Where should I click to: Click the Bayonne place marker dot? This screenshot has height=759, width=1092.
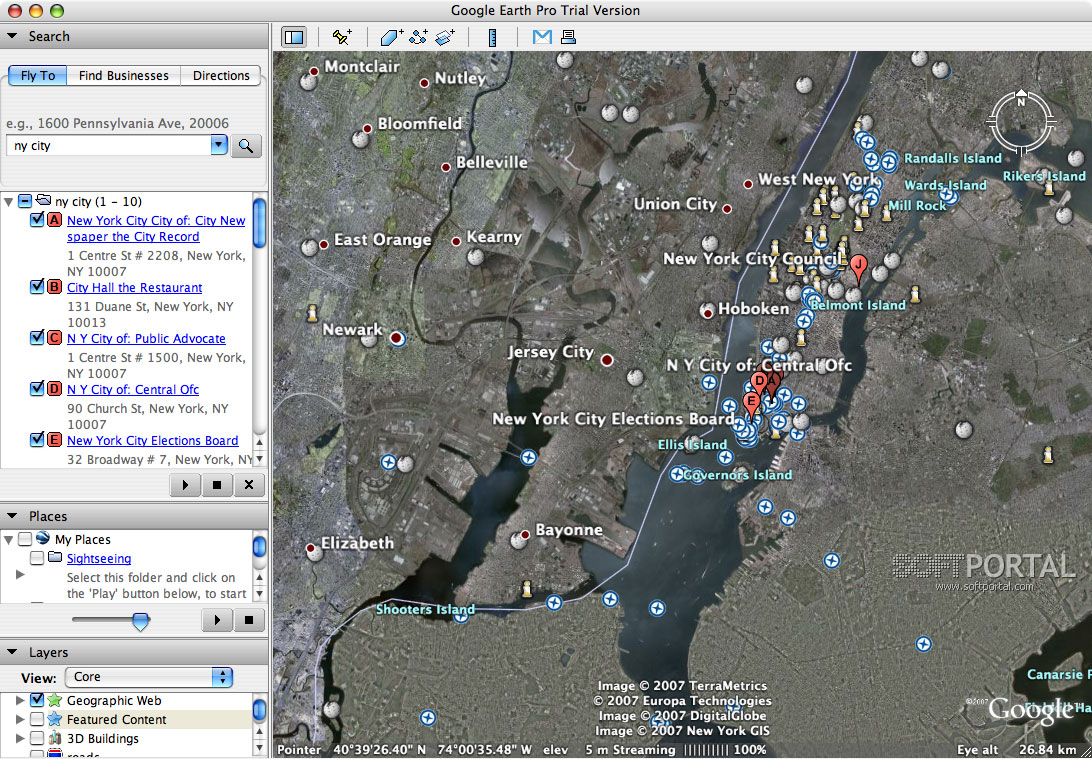525,534
